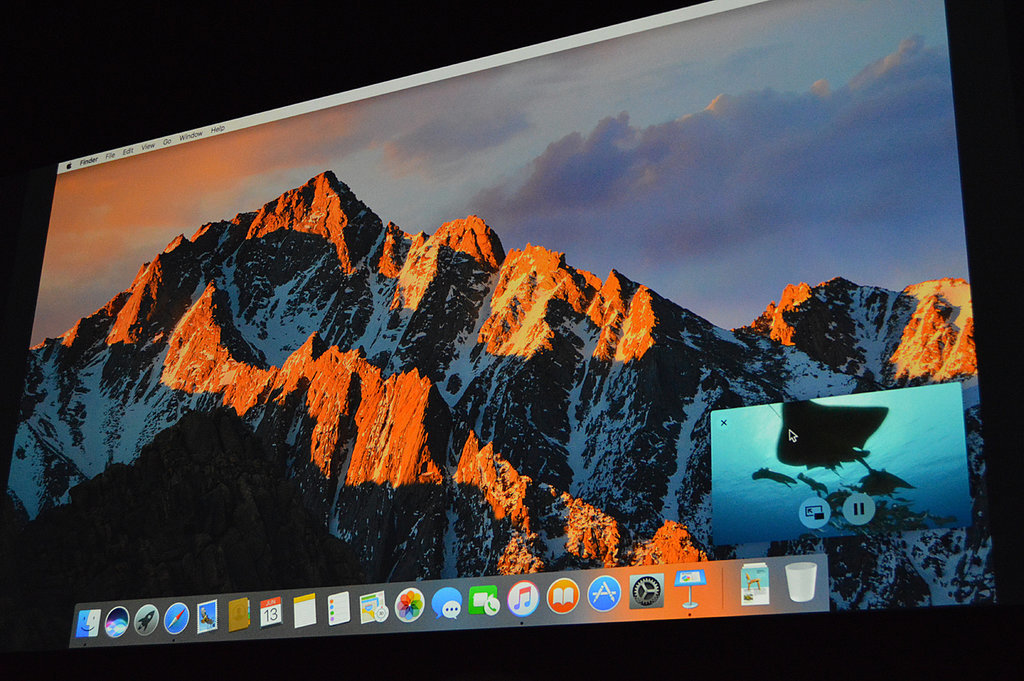Open iTunes music note icon
1024x681 pixels.
(523, 598)
